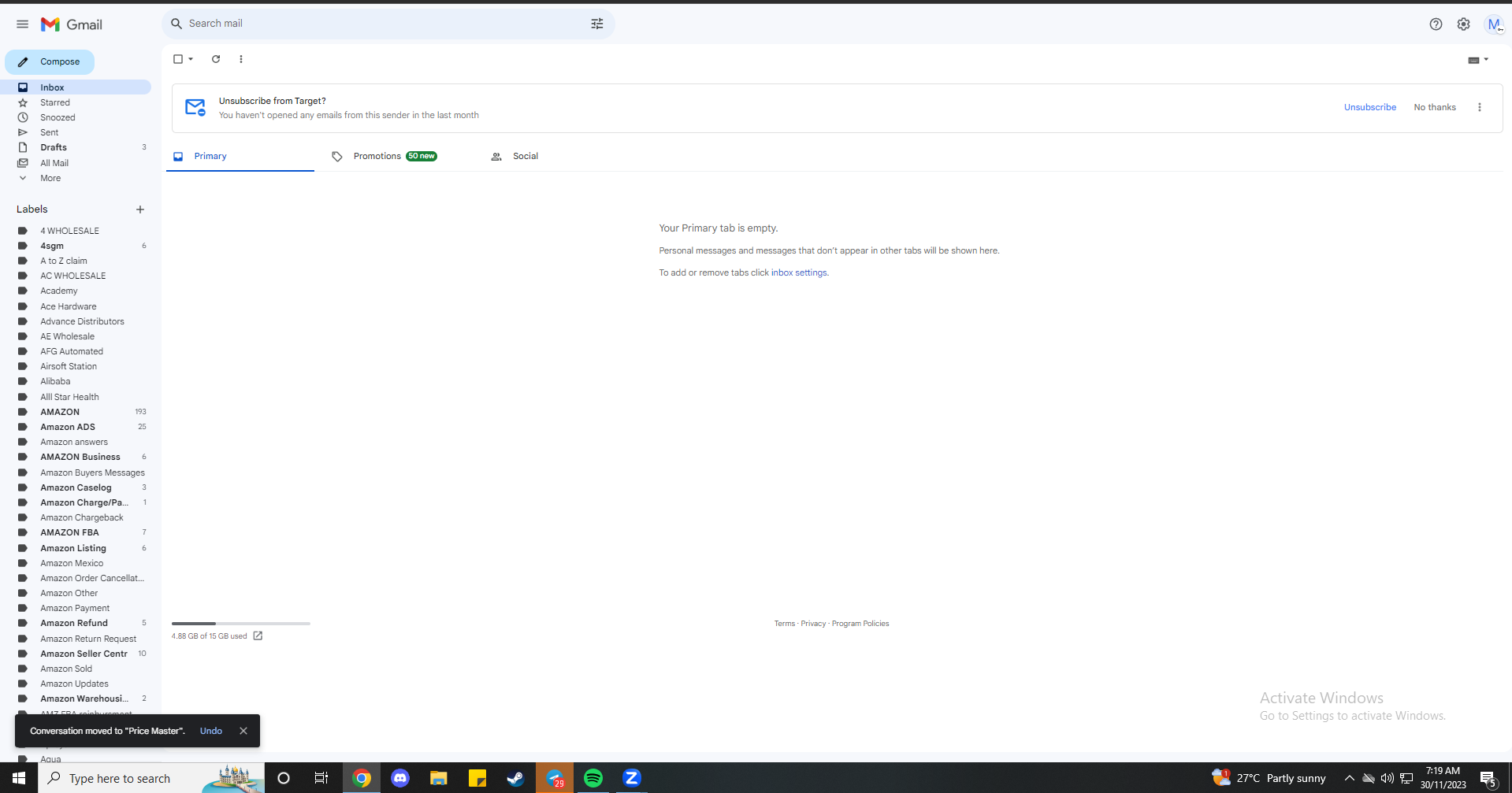Open the inbox settings link
The image size is (1512, 793).
799,272
